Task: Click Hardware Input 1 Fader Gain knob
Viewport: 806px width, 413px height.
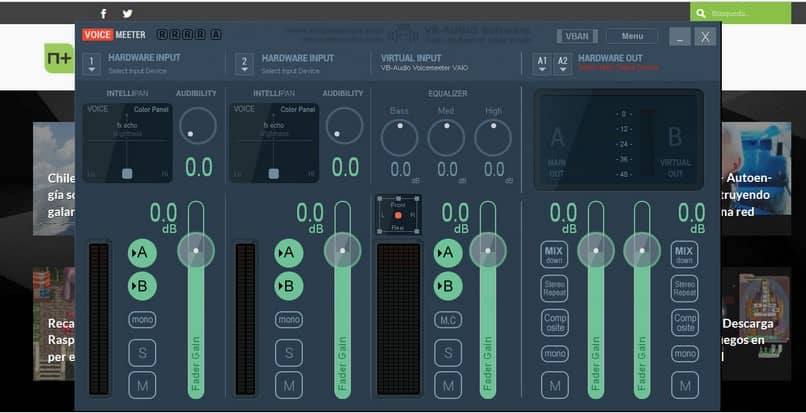Action: tap(196, 250)
